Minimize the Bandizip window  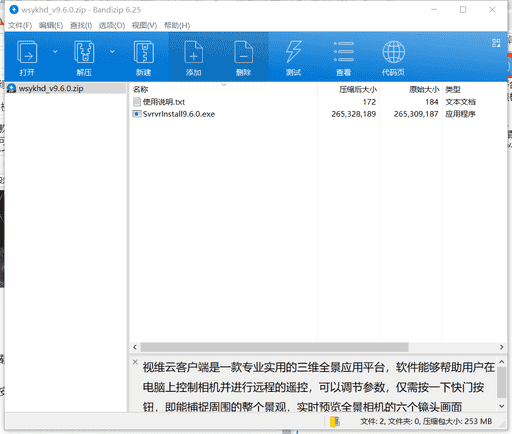tap(434, 10)
